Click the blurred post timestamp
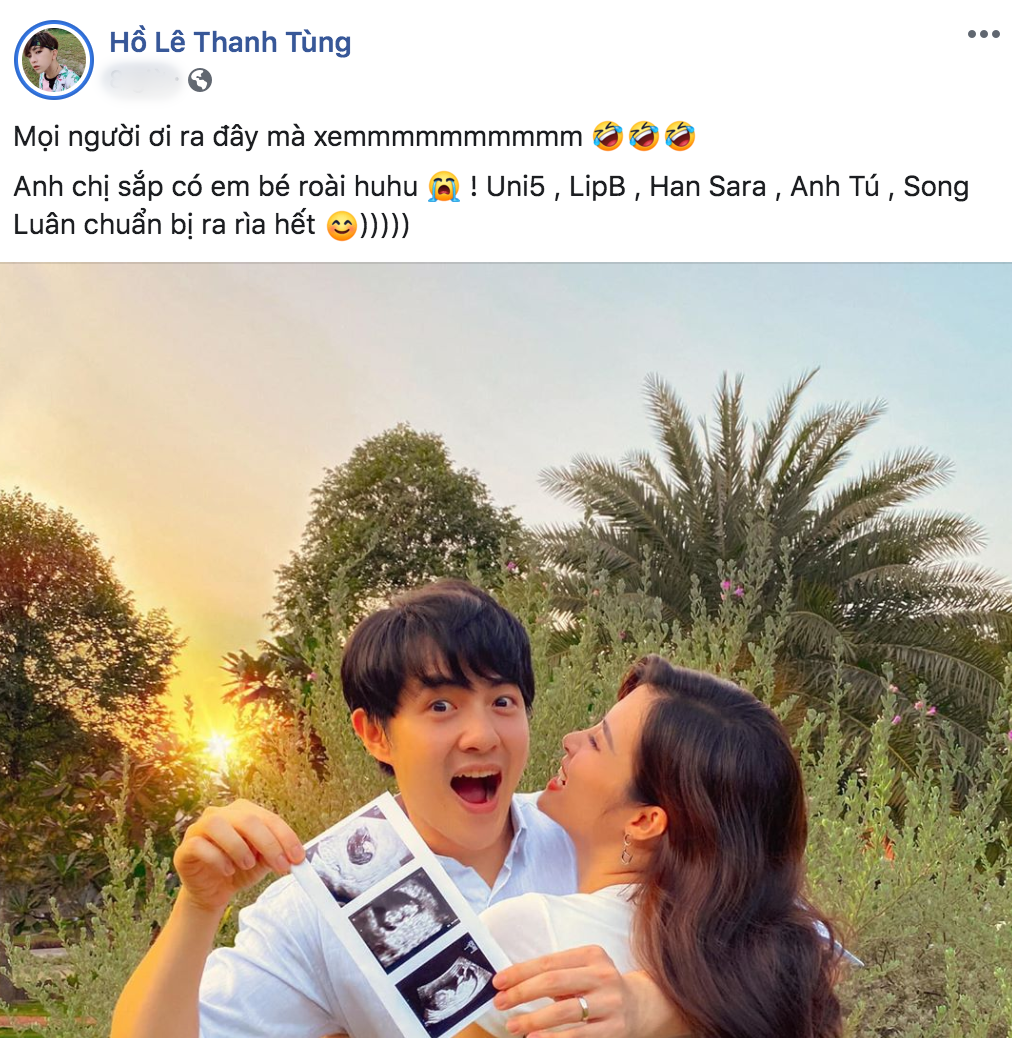1012x1038 pixels. point(142,80)
